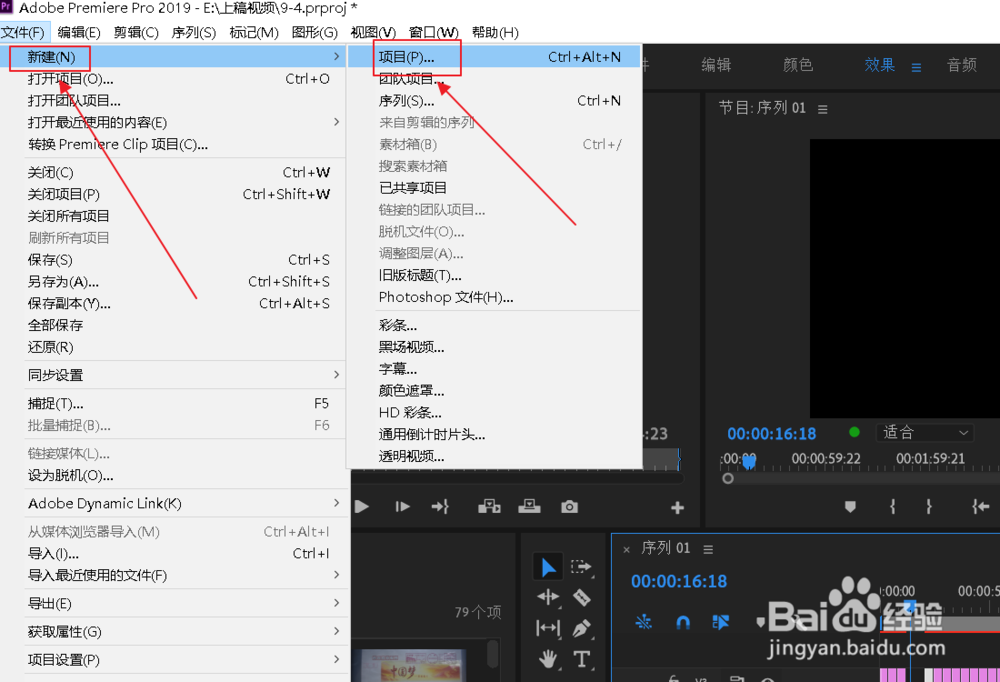Select the Slip tool

click(x=548, y=628)
